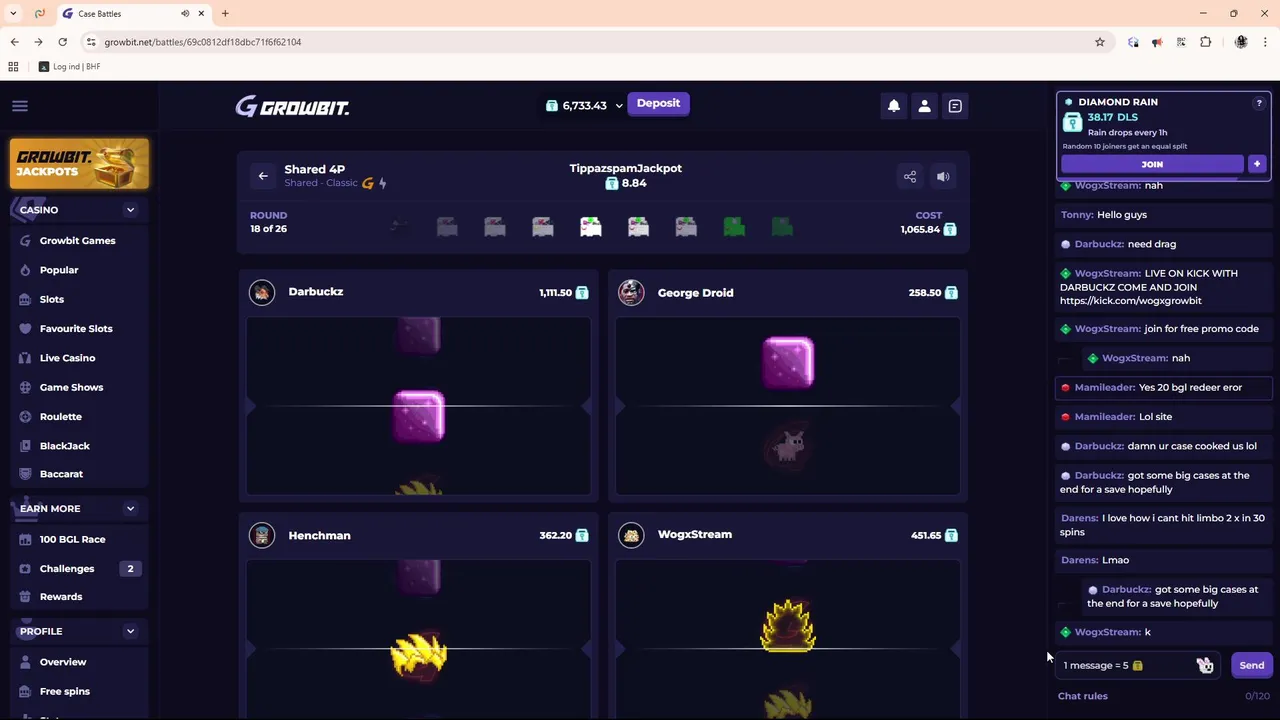
Task: Click the TippazspamJackpot case name
Action: click(625, 168)
